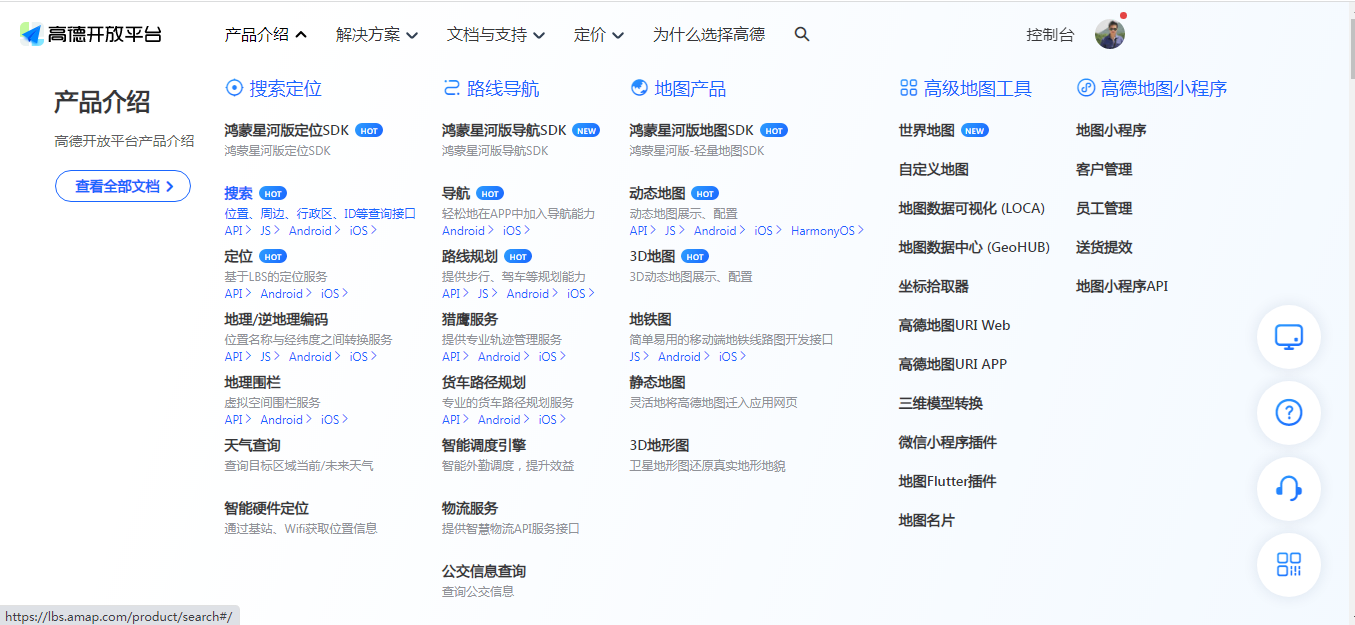1355x625 pixels.
Task: Open the 导航 product heading
Action: (x=456, y=193)
